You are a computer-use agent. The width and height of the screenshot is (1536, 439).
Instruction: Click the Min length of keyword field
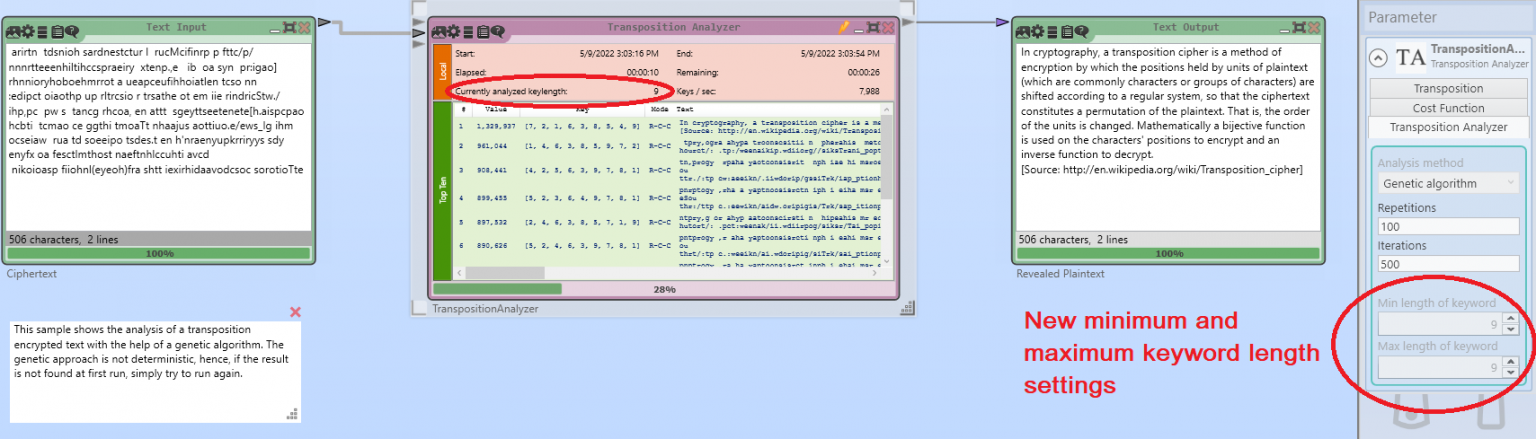(x=1440, y=324)
